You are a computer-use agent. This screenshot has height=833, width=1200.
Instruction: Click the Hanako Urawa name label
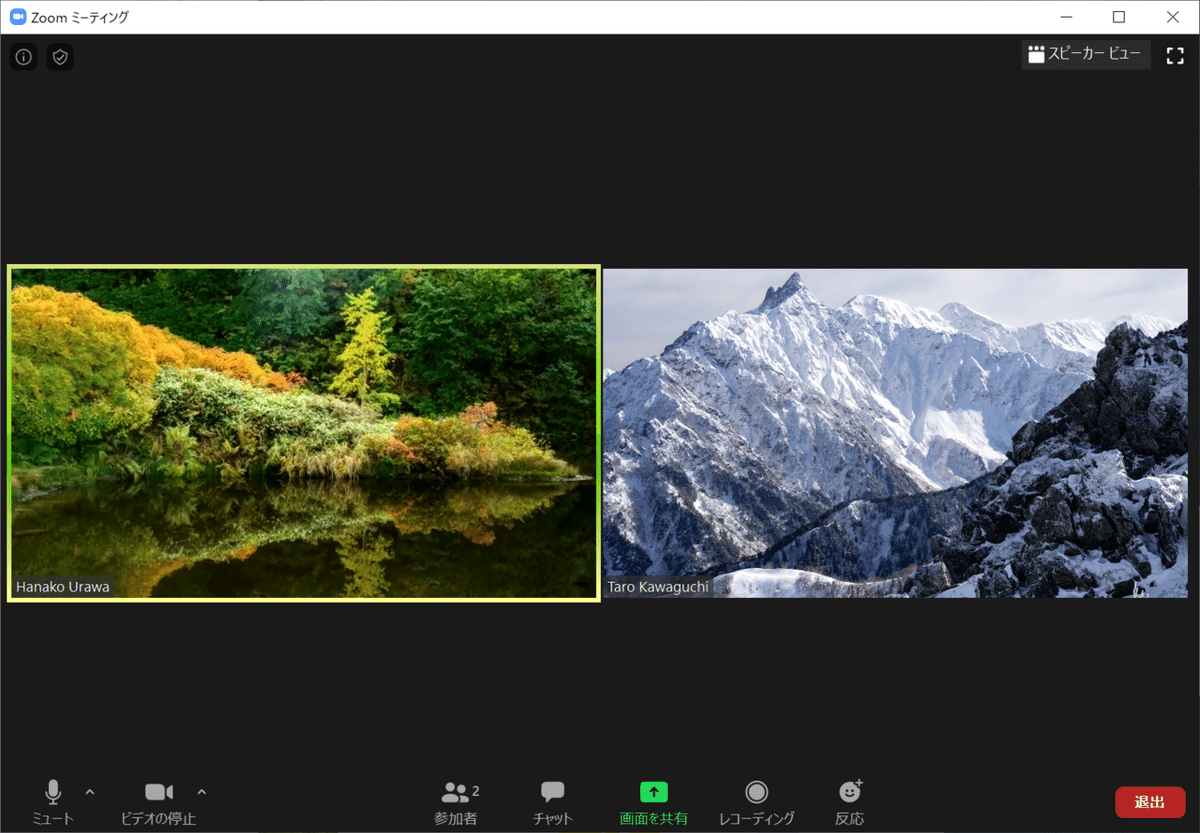pyautogui.click(x=63, y=587)
